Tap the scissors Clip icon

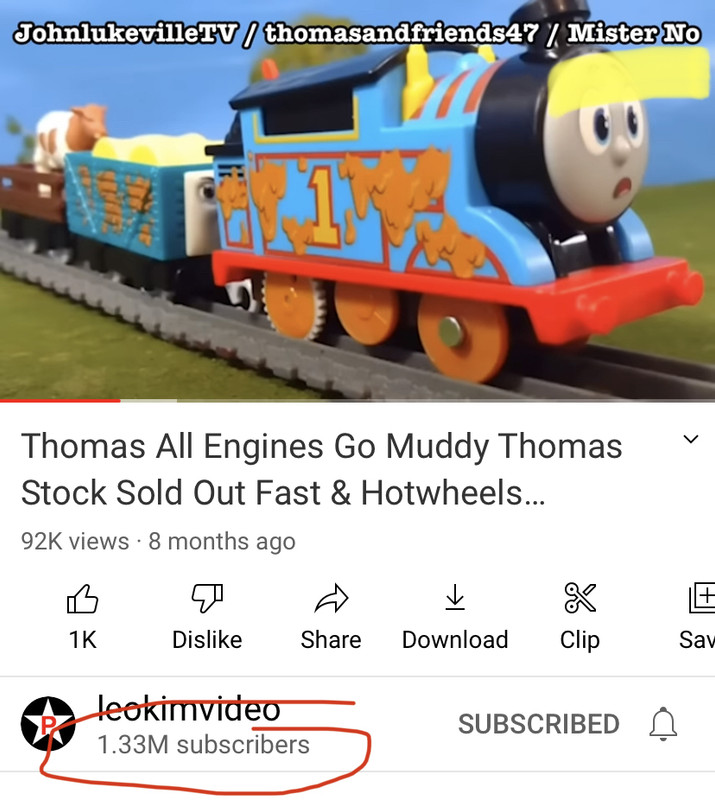[x=580, y=598]
